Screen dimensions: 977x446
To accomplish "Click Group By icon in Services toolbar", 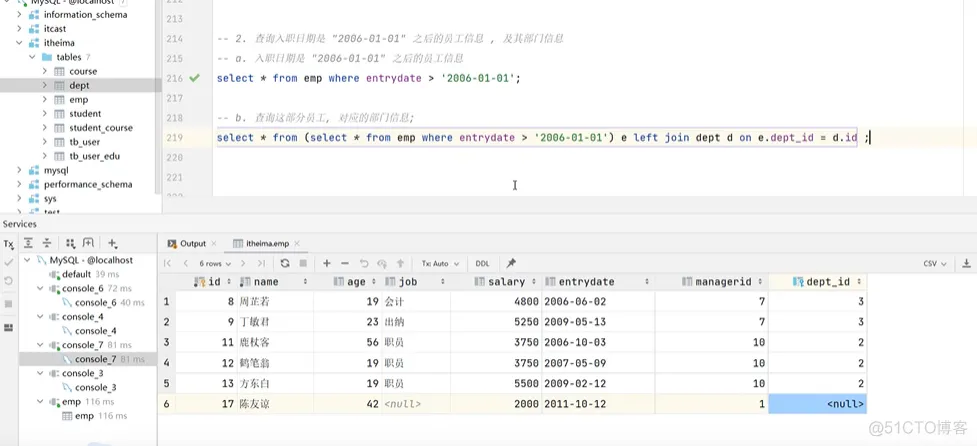I will [70, 244].
